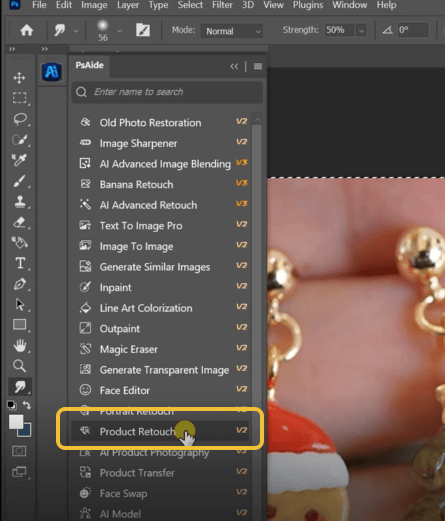The image size is (445, 521).
Task: Select the Pen tool
Action: (19, 284)
